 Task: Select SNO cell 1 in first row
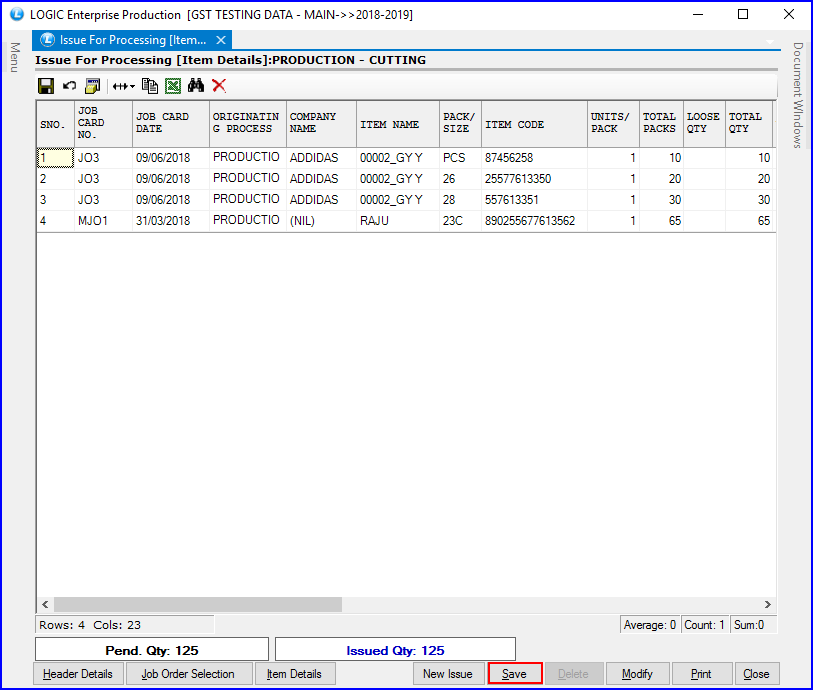[x=55, y=158]
